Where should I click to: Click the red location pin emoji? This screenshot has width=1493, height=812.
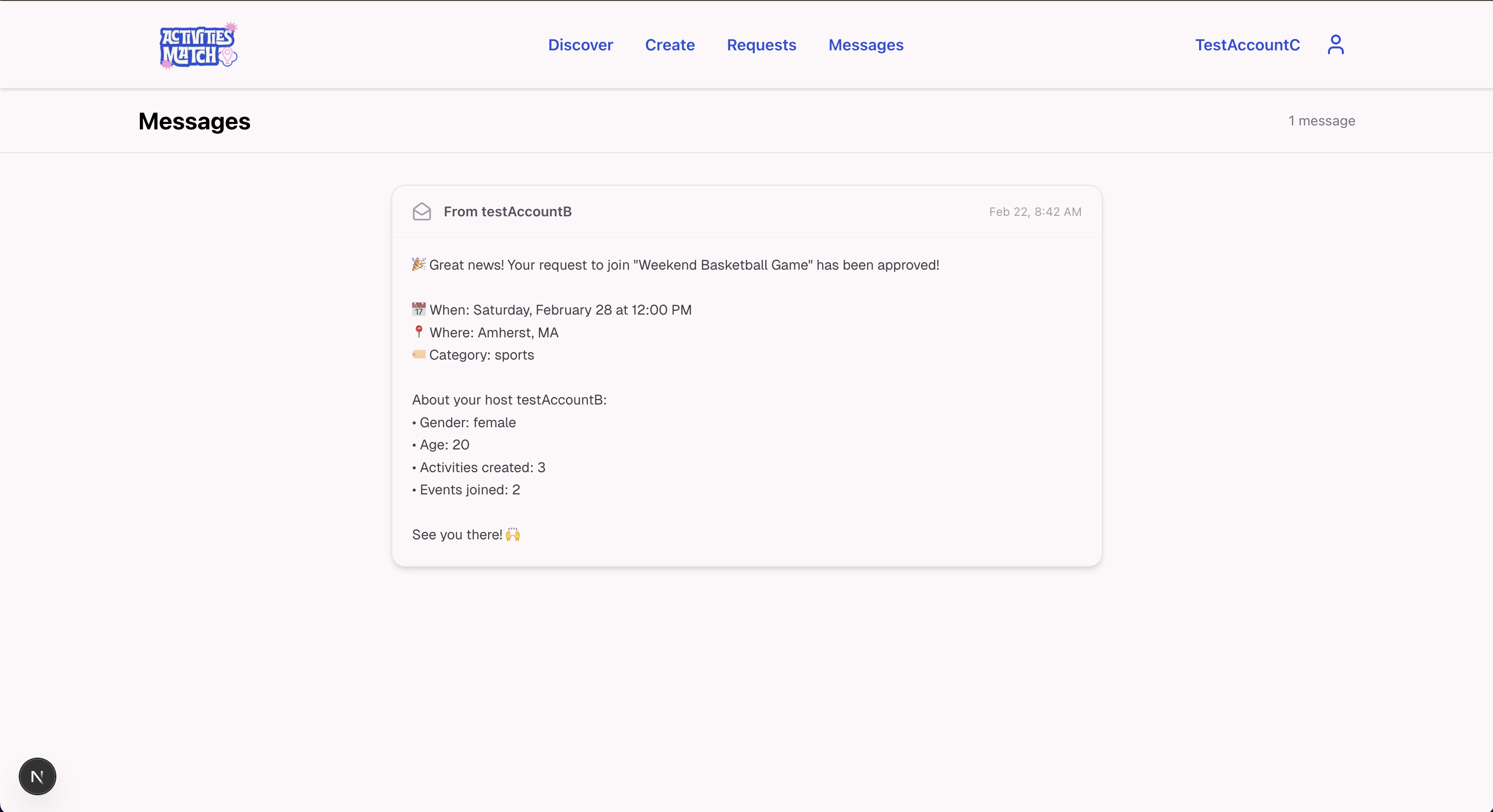pos(418,332)
